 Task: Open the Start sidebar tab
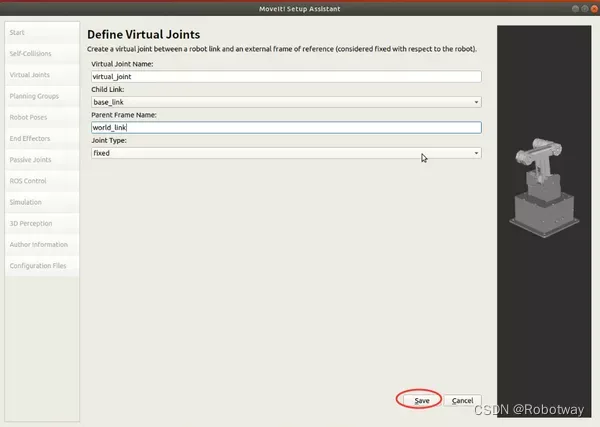[42, 33]
